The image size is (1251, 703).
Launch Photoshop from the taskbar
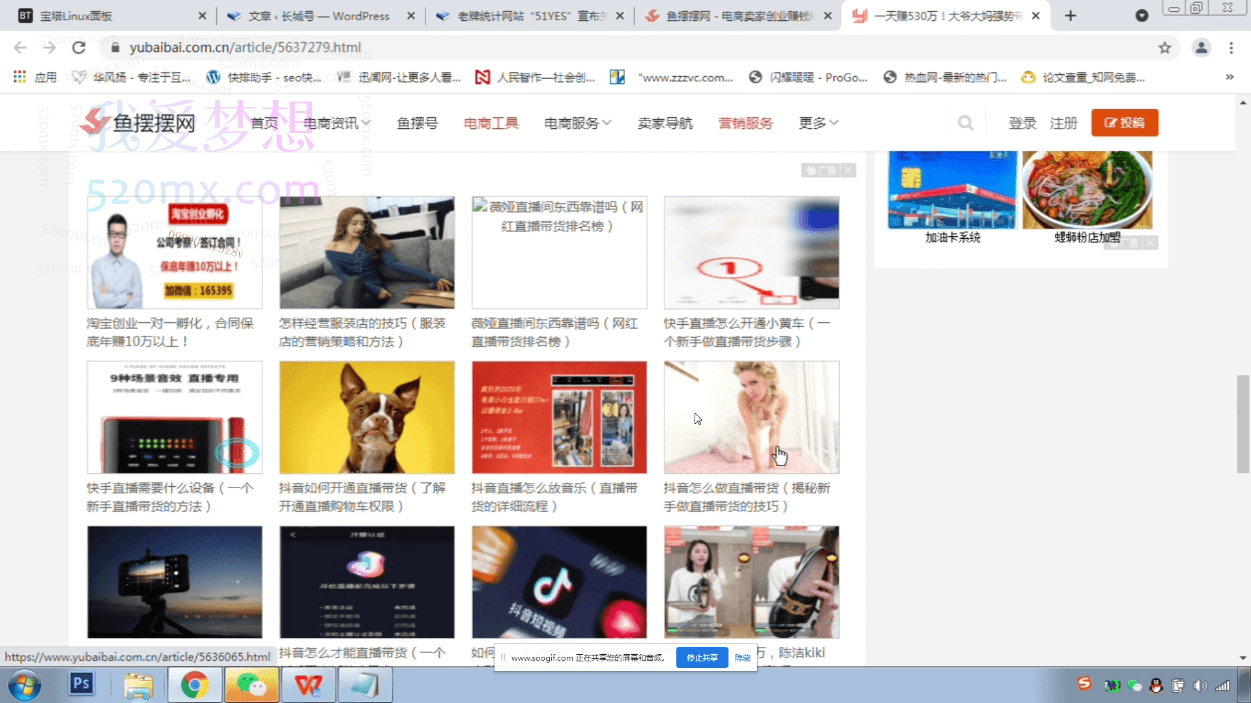[81, 685]
